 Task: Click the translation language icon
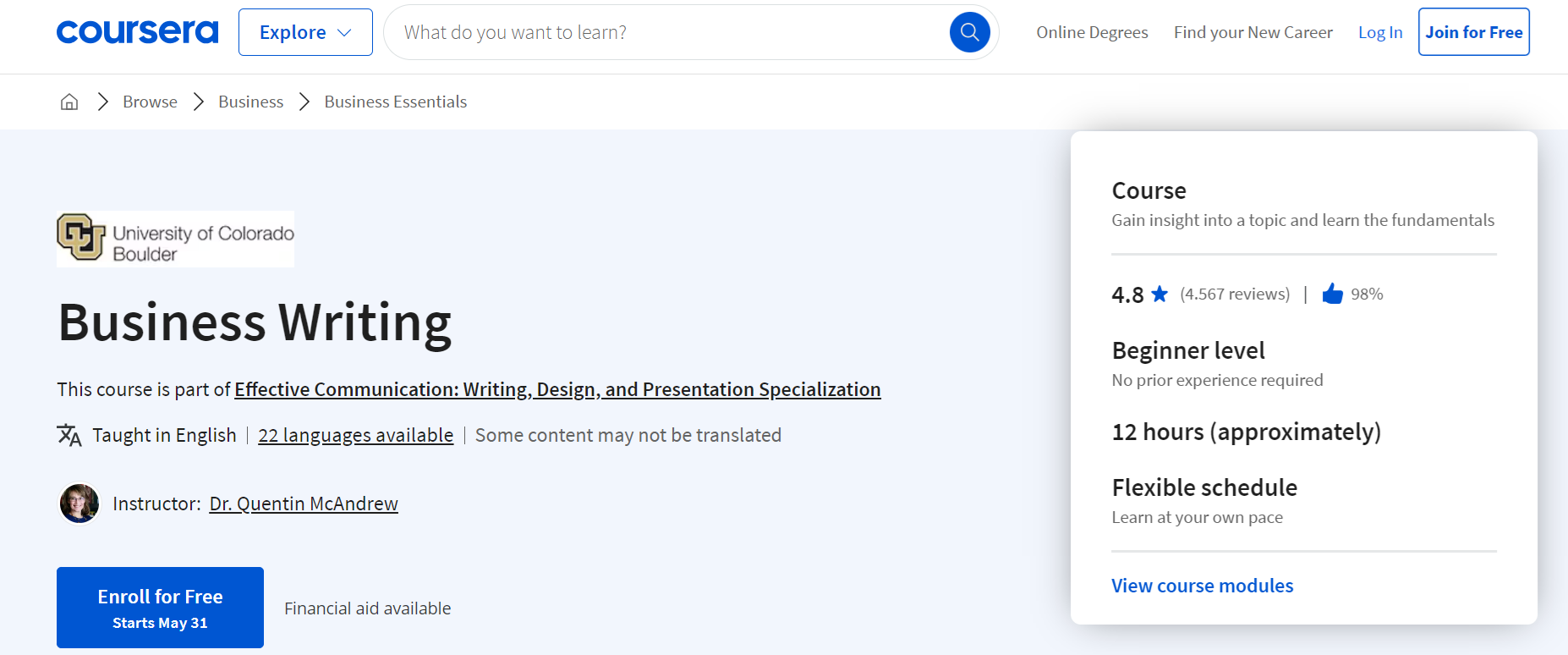[x=69, y=435]
